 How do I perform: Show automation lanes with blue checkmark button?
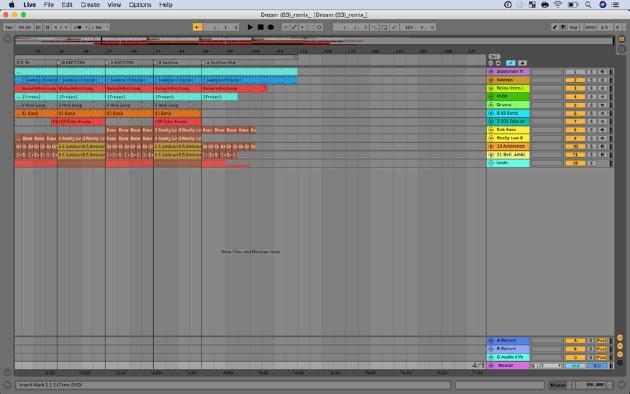tap(510, 63)
